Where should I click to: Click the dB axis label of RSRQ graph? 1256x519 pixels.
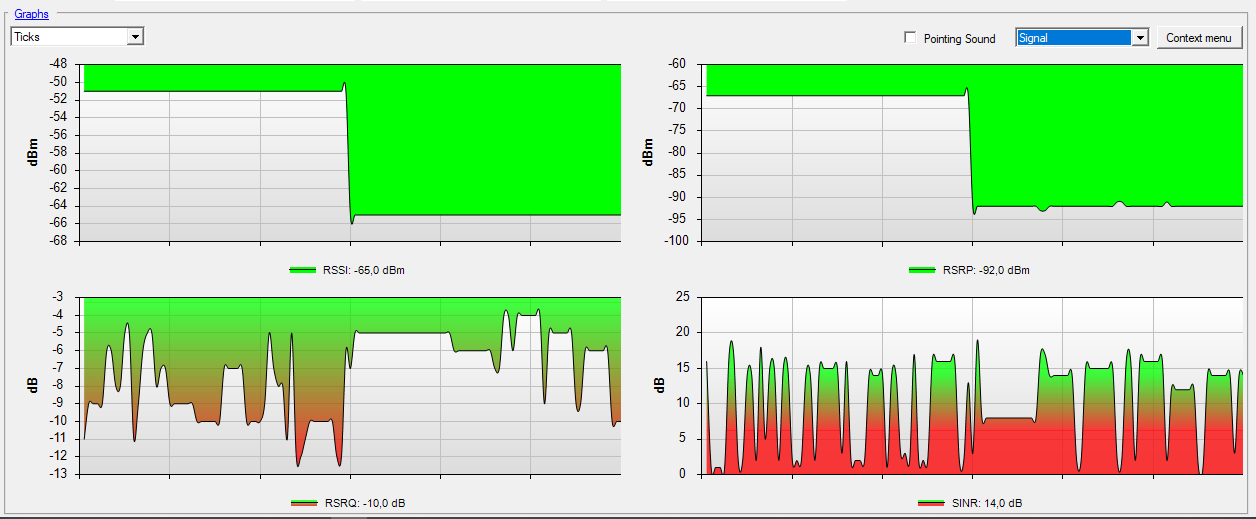pos(34,385)
